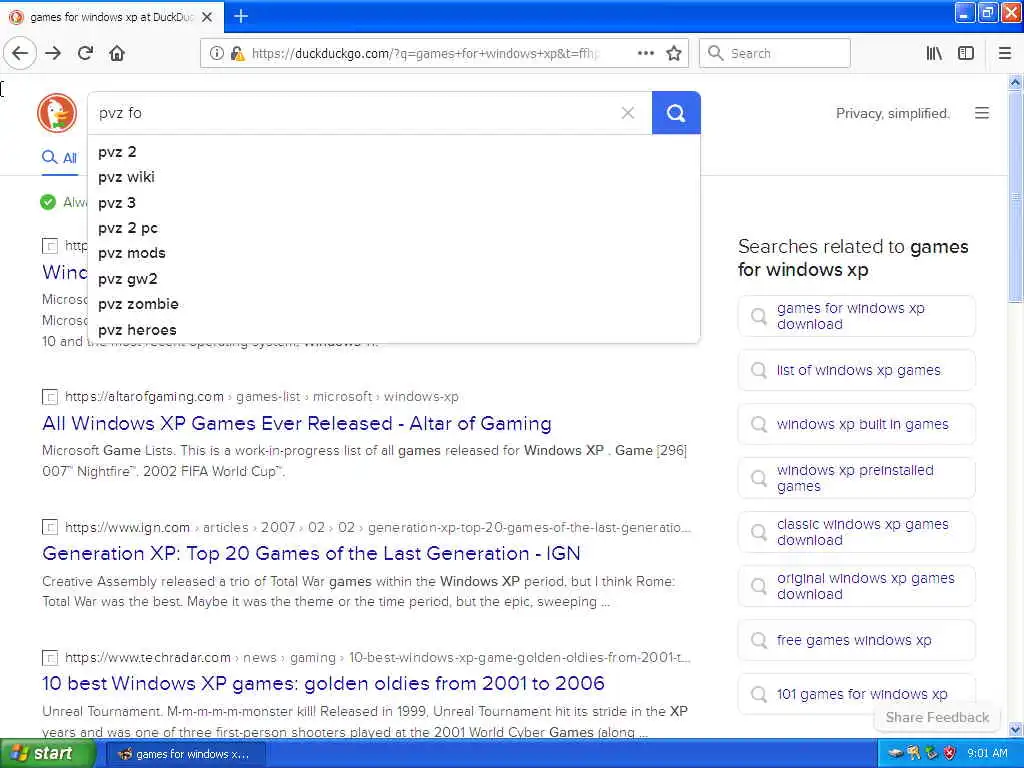Open page actions three-dots menu
The width and height of the screenshot is (1024, 768).
click(645, 53)
